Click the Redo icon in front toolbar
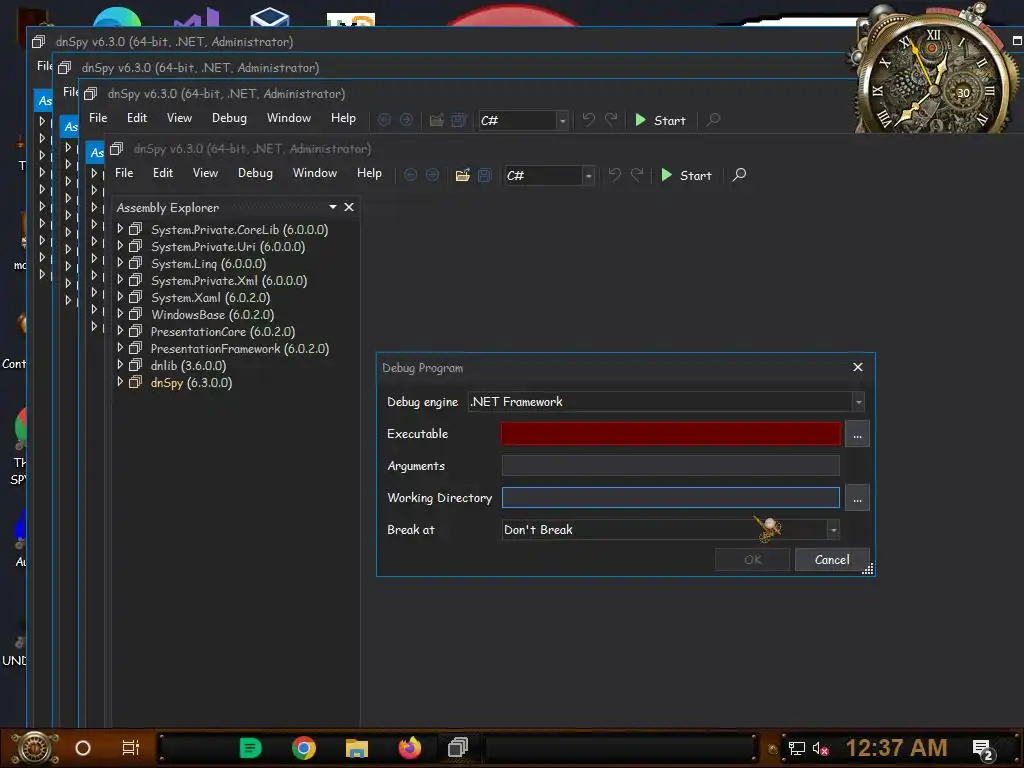 pyautogui.click(x=637, y=174)
